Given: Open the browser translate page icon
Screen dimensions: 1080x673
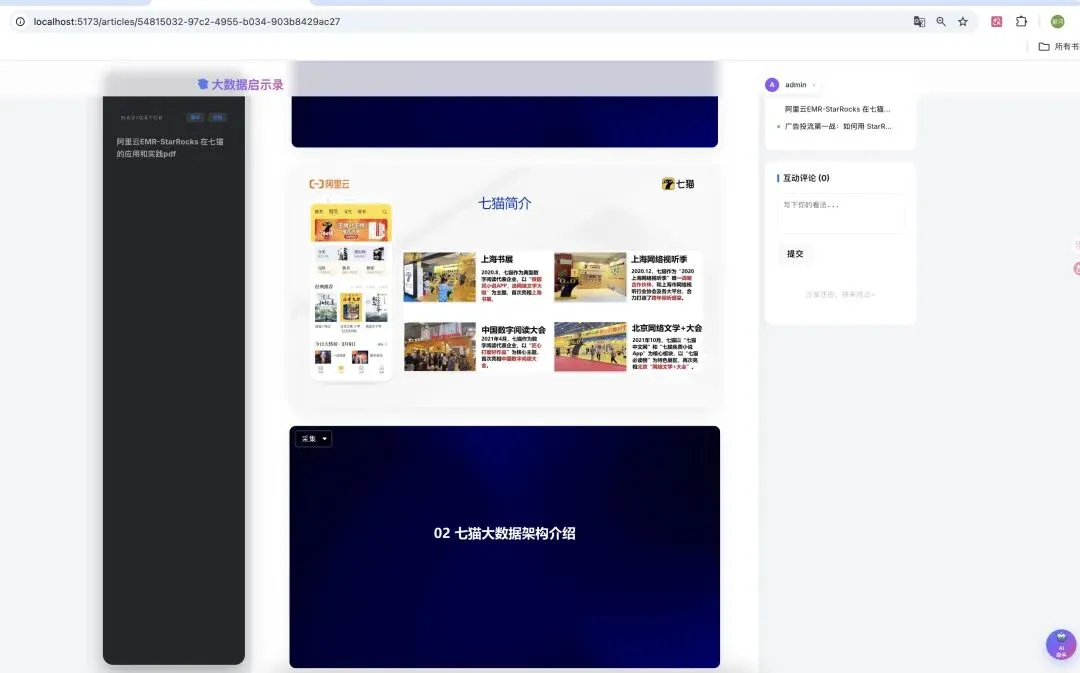Looking at the screenshot, I should coord(919,22).
